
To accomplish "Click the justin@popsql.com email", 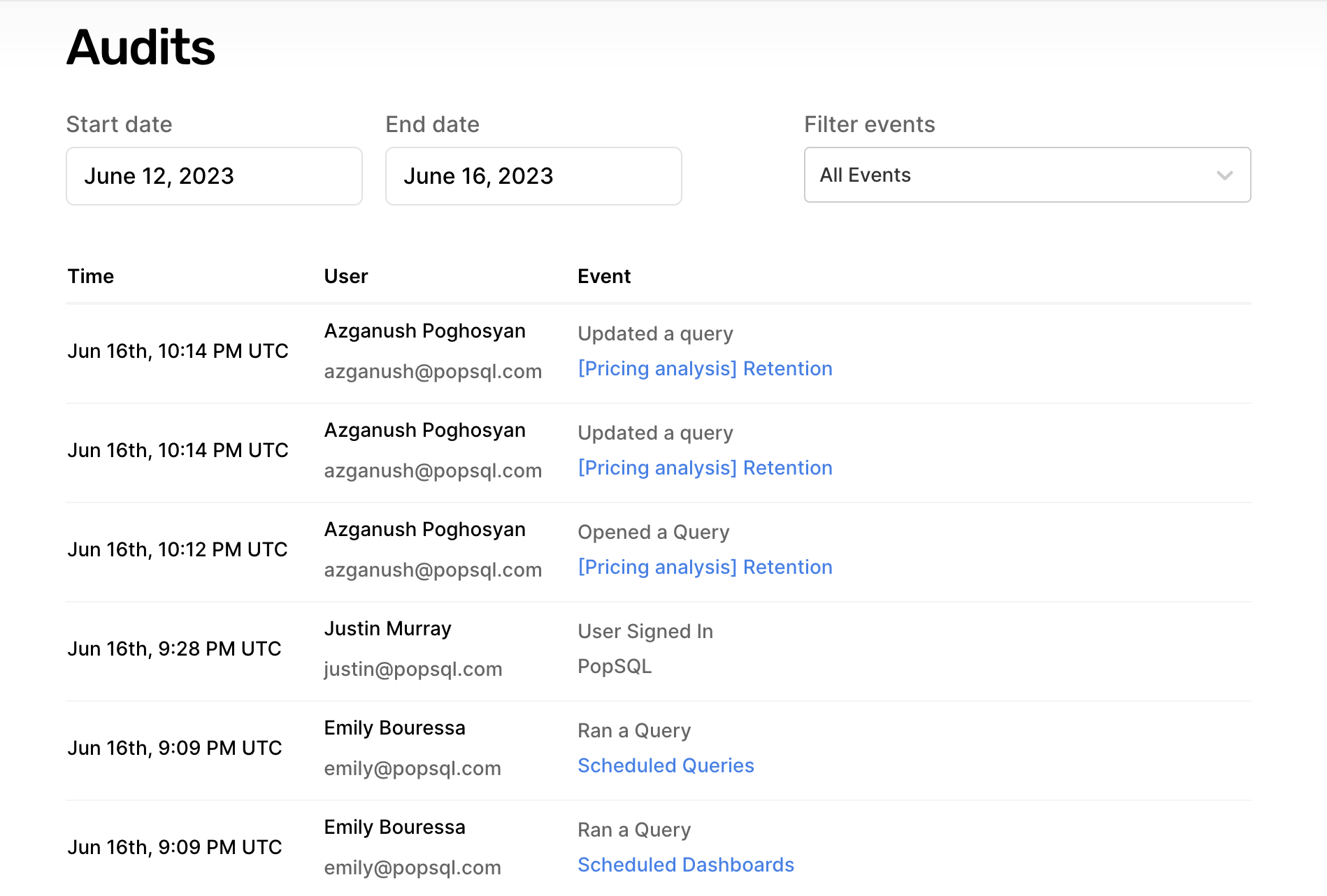I will pyautogui.click(x=413, y=669).
